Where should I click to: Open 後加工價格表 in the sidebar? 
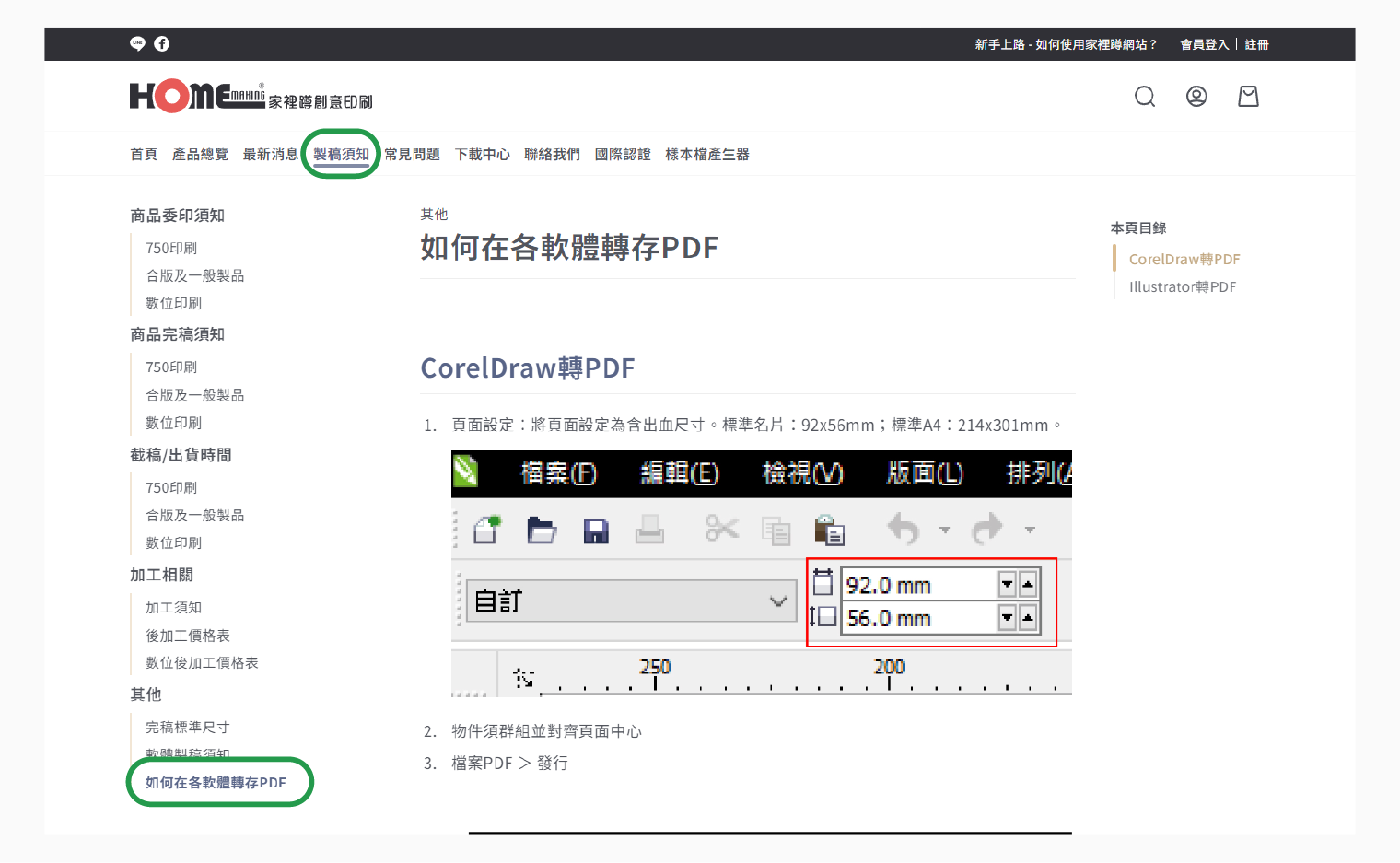[188, 636]
